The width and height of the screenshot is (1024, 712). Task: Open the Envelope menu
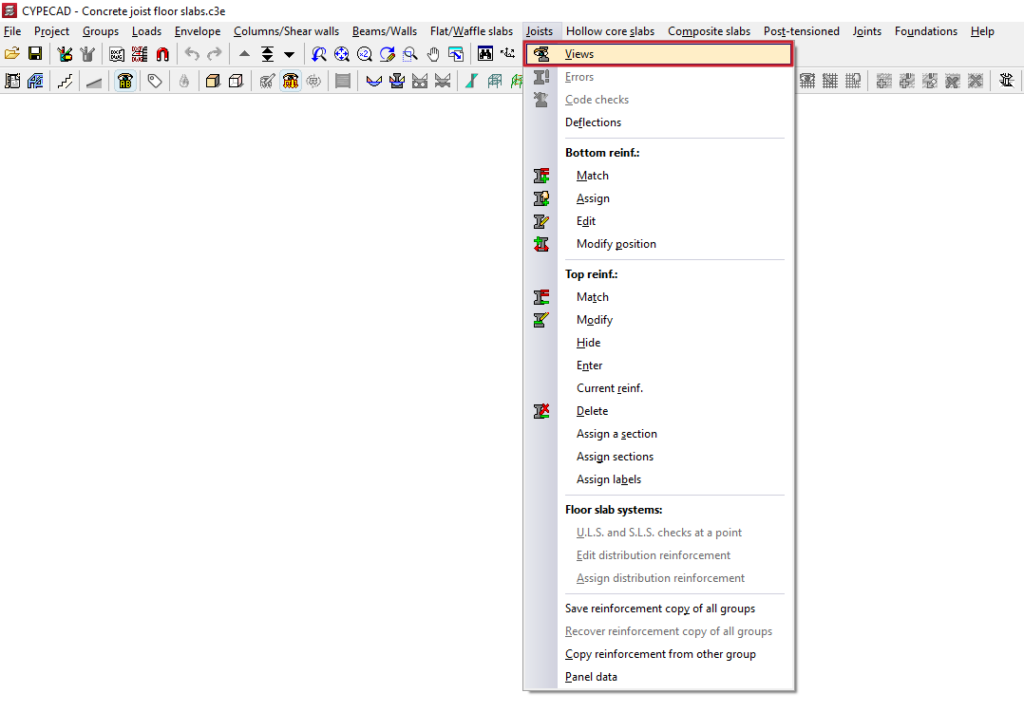[197, 31]
